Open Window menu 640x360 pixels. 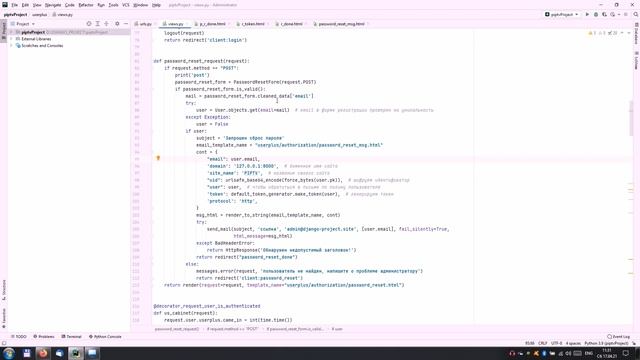point(140,5)
